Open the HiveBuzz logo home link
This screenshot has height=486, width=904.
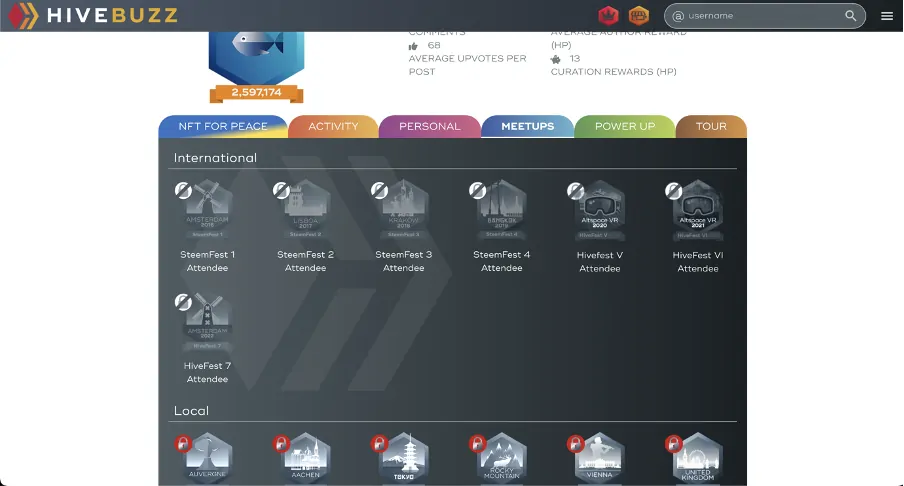pyautogui.click(x=93, y=16)
